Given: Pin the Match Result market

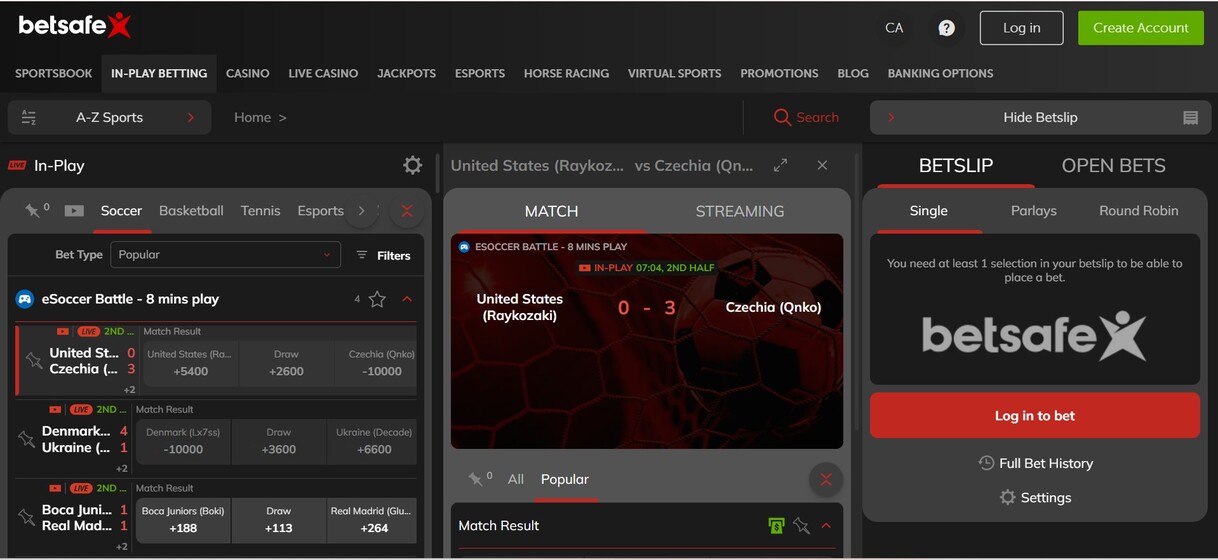Looking at the screenshot, I should 801,526.
